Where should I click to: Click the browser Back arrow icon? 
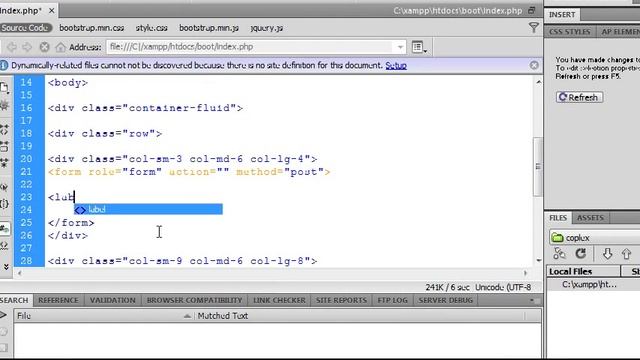pyautogui.click(x=12, y=47)
